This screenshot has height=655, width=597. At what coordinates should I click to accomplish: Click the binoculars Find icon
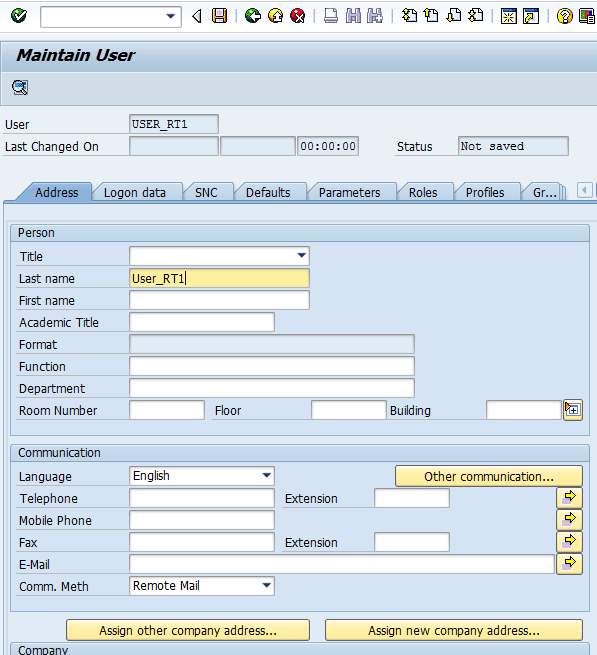353,16
